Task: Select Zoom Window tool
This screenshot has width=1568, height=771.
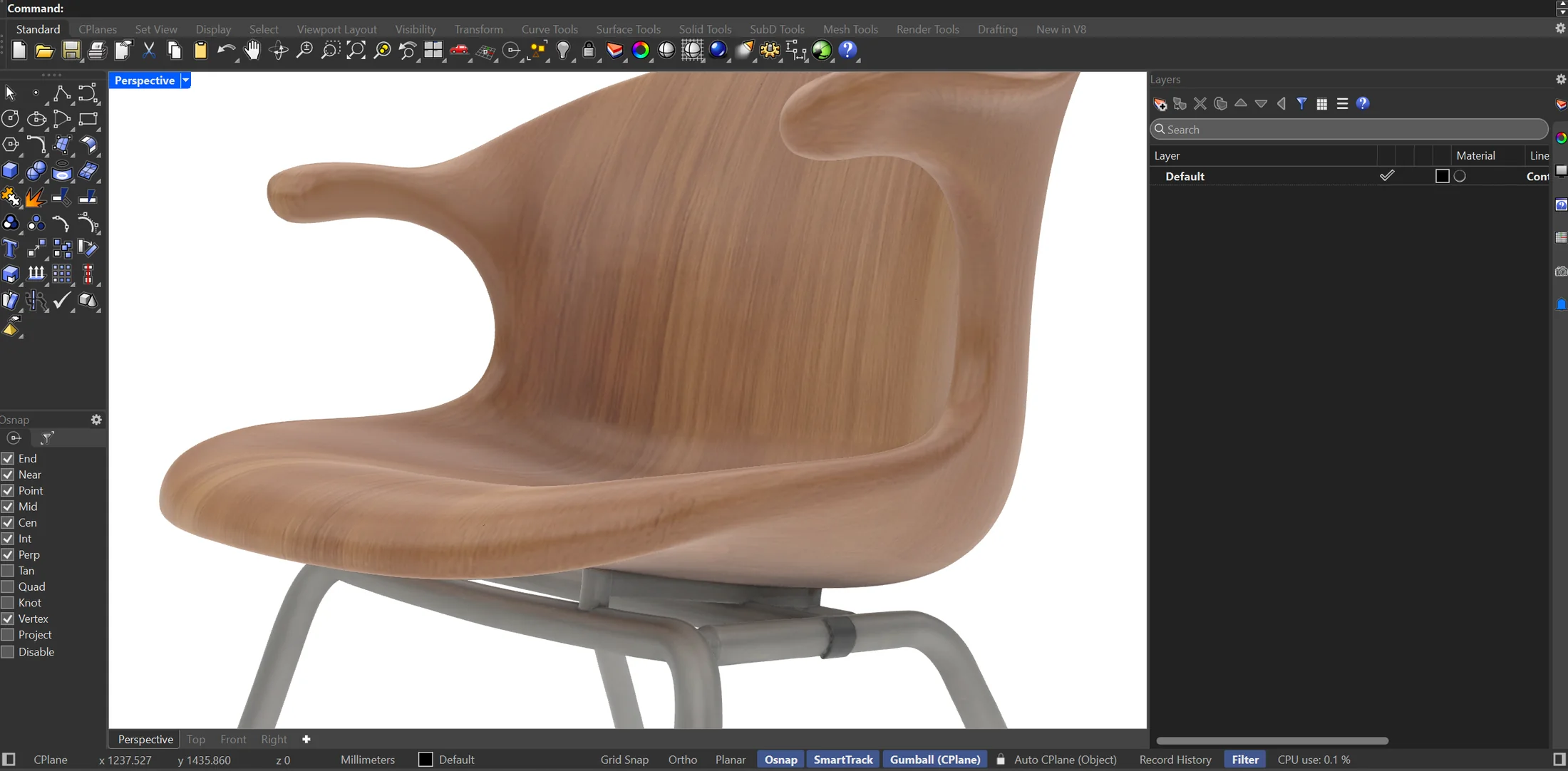Action: (330, 51)
